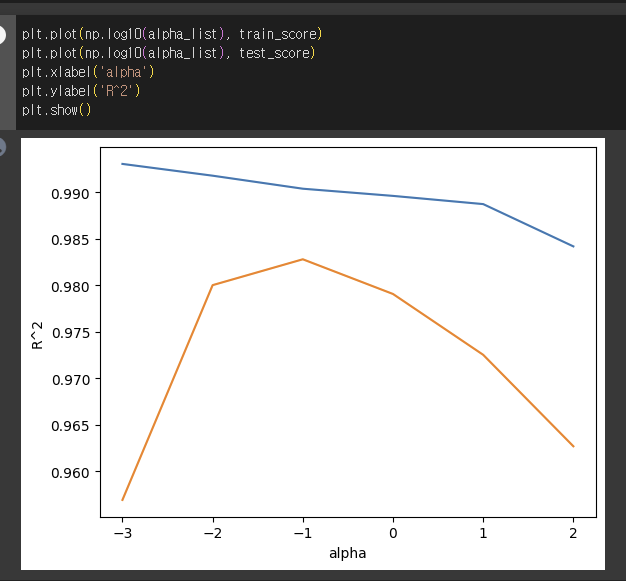Image resolution: width=626 pixels, height=581 pixels.
Task: Click the −1 x-axis tick label
Action: pyautogui.click(x=303, y=533)
